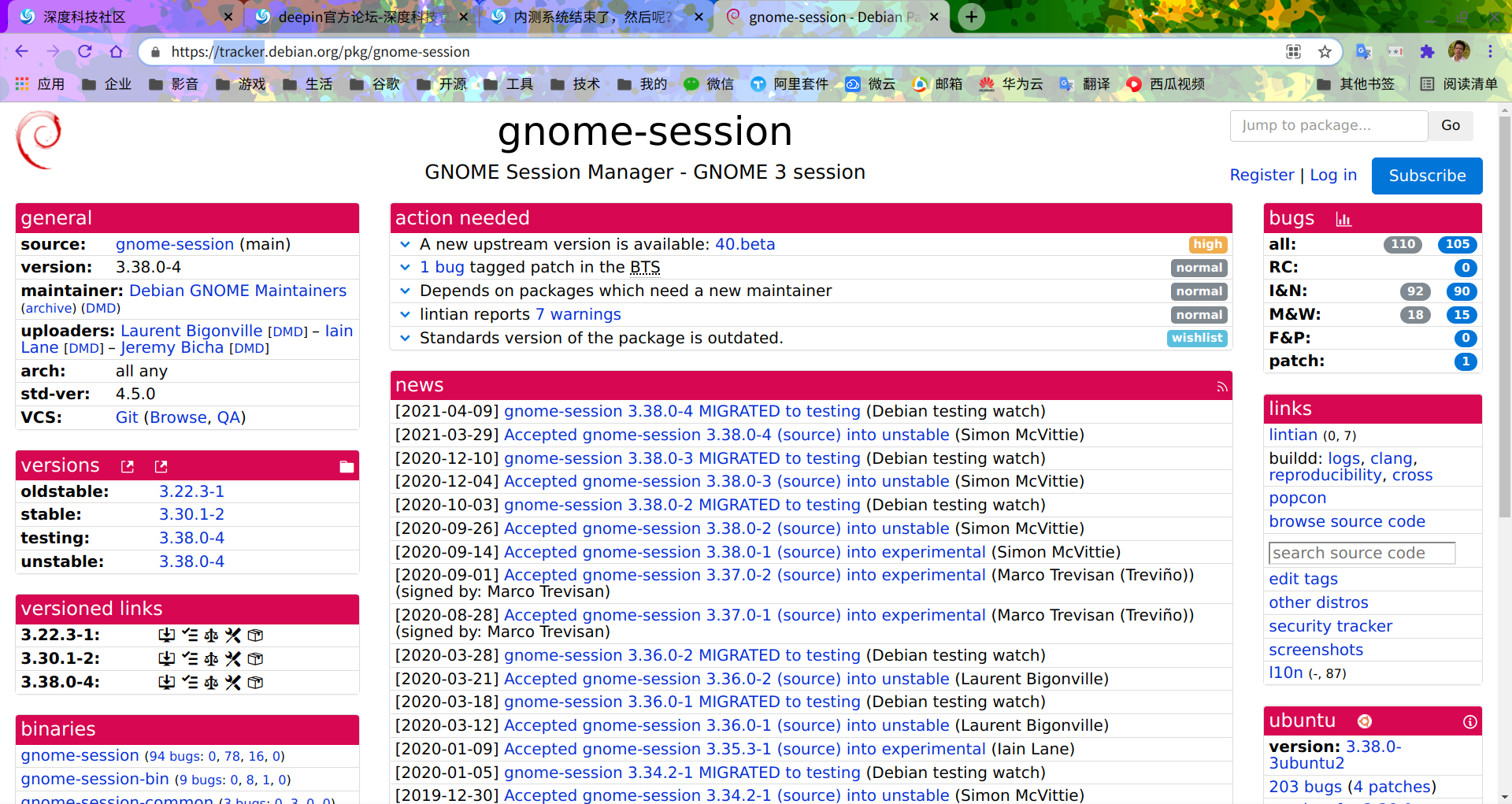Focus the Jump to package field
Image resolution: width=1512 pixels, height=804 pixels.
1329,125
